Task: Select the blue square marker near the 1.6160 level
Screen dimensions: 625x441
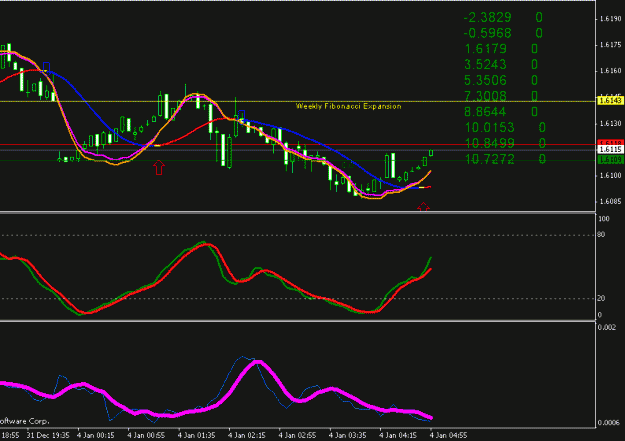Action: [46, 67]
